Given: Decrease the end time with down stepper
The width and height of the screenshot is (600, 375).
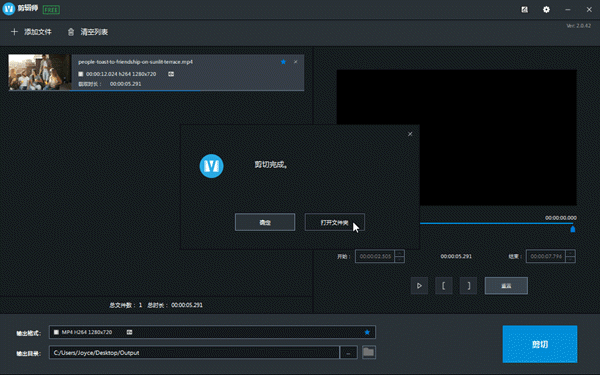Looking at the screenshot, I should (x=571, y=259).
